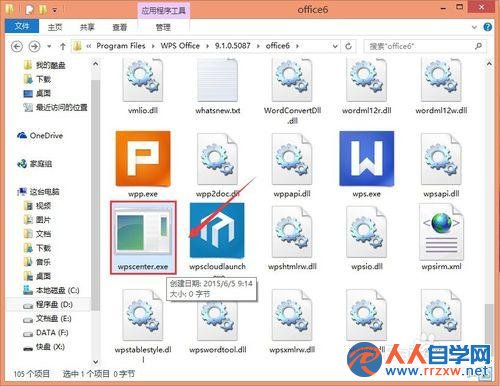Screen dimensions: 500x386
Task: Expand the chevron after WPS Office
Action: [207, 46]
